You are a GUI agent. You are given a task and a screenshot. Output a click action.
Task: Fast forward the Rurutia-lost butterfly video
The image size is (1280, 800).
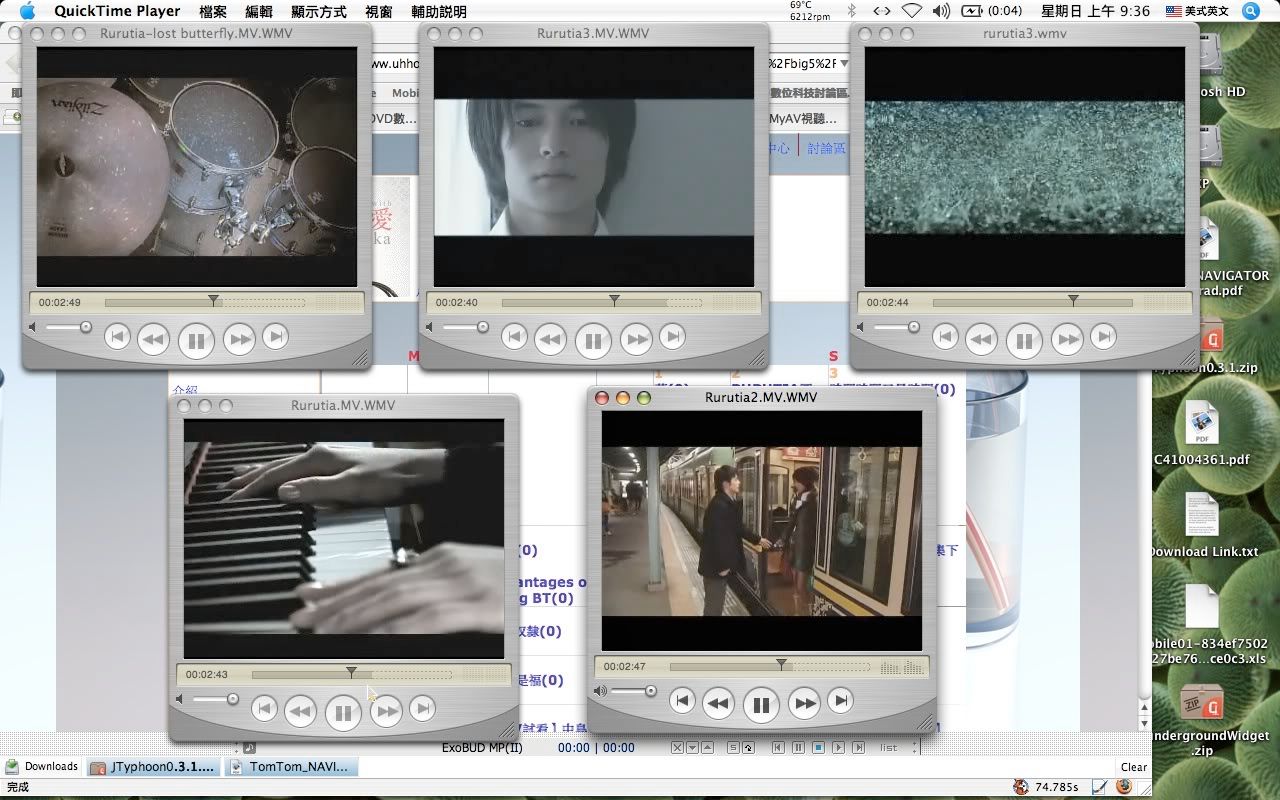[240, 340]
